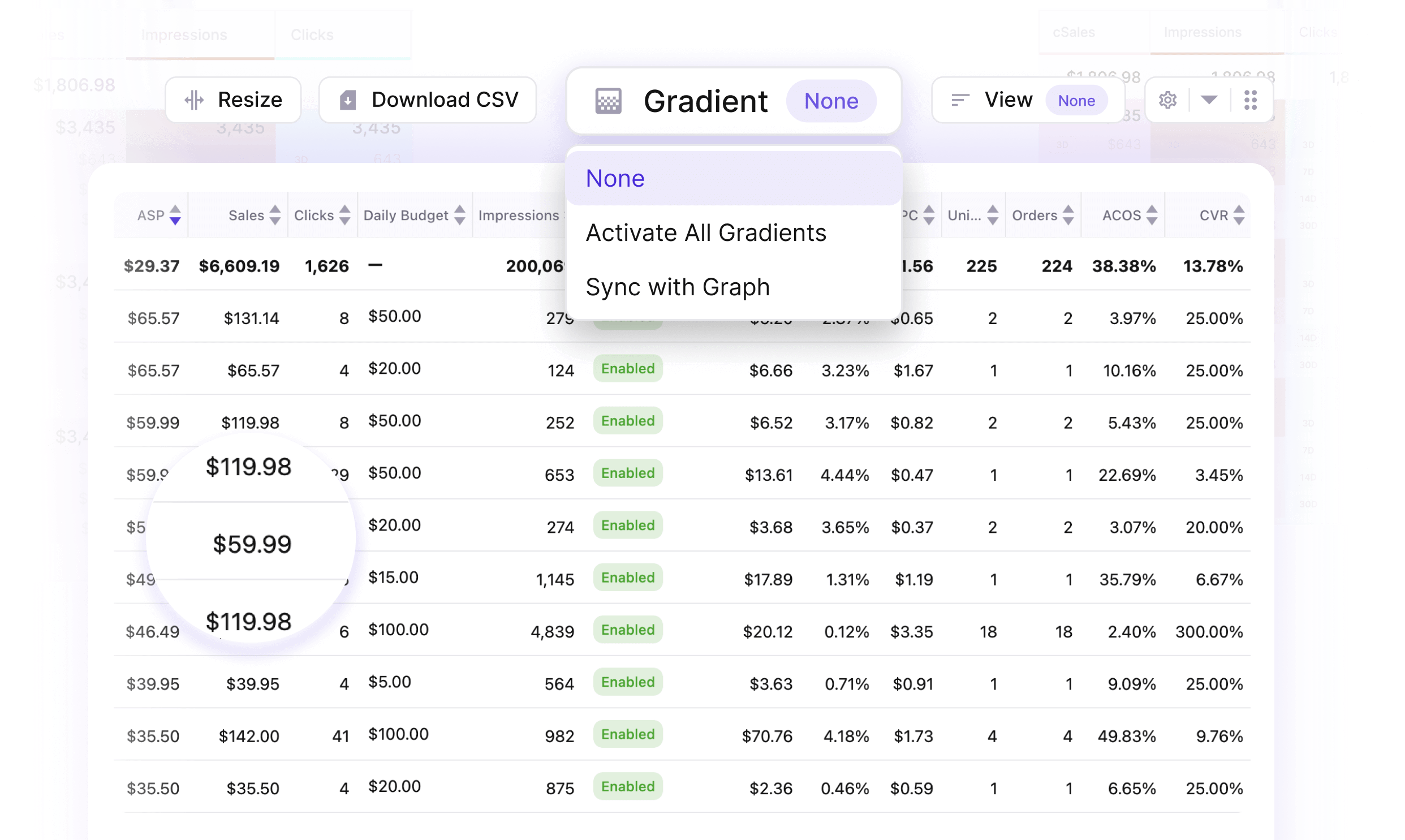Select Activate All Gradients option
This screenshot has width=1405, height=840.
click(734, 233)
